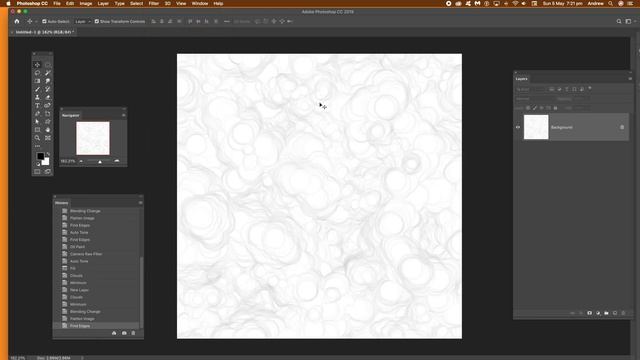Open macOS Spotlight search in menu bar
Image resolution: width=640 pixels, height=360 pixels.
(611, 3)
